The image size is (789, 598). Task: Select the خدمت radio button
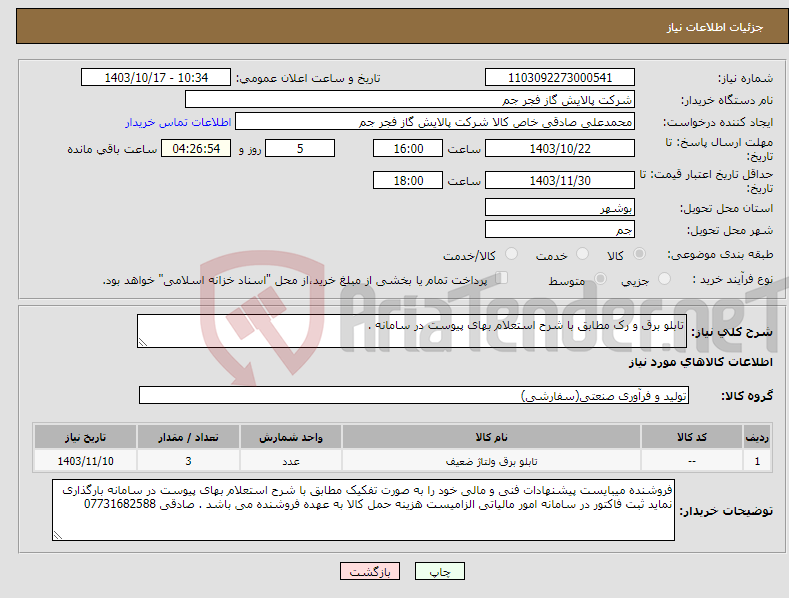click(x=582, y=254)
